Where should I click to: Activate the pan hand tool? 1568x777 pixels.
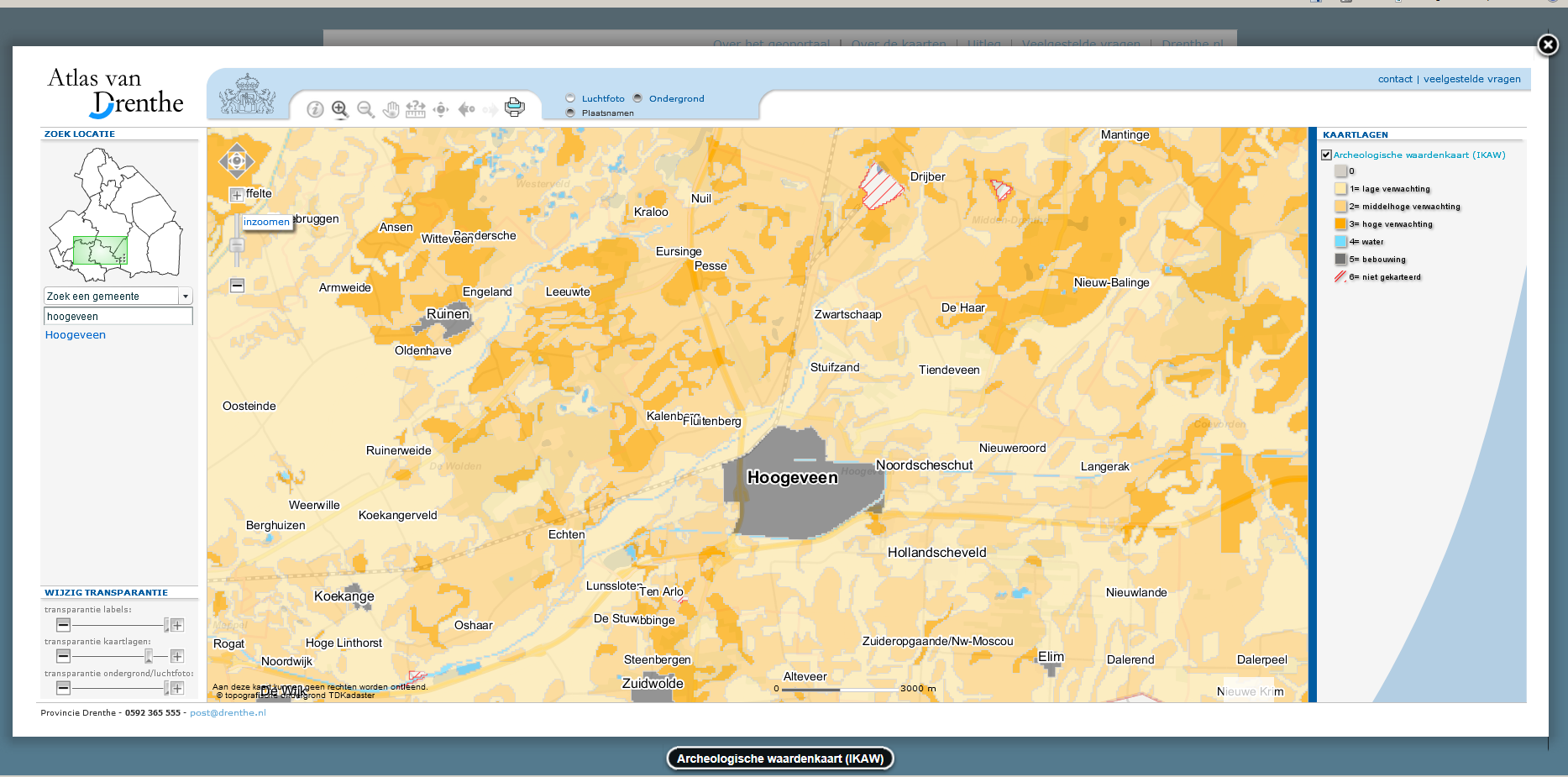(391, 109)
